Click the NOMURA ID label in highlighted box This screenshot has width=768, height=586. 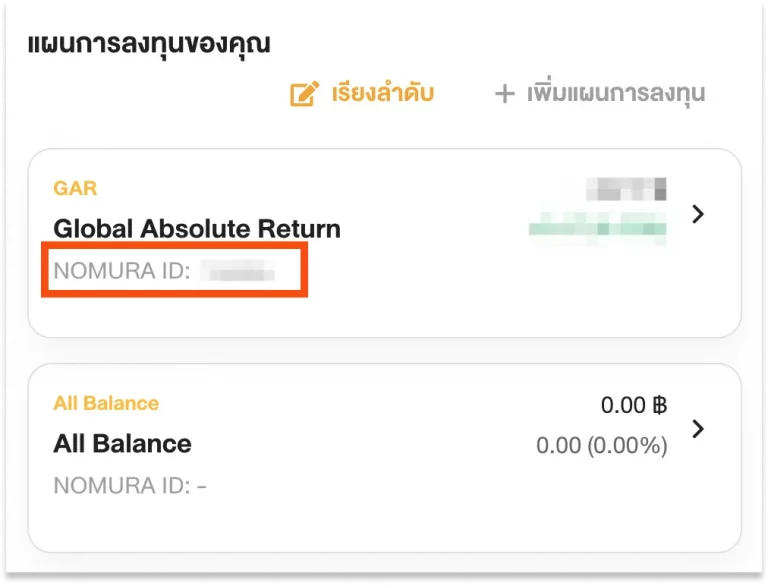pos(121,270)
